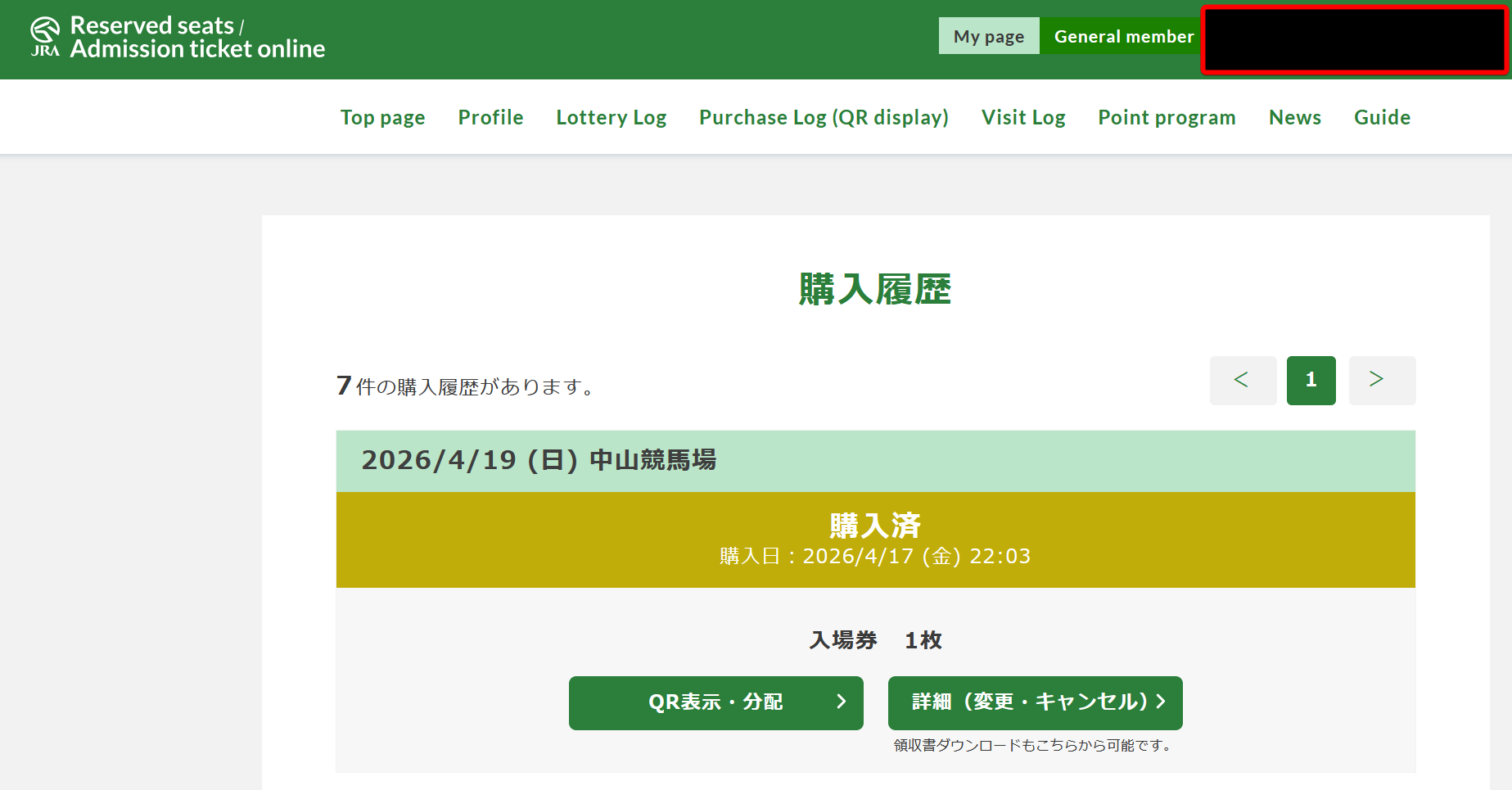1512x790 pixels.
Task: Click the 7件の購入履歴があります text
Action: (467, 386)
